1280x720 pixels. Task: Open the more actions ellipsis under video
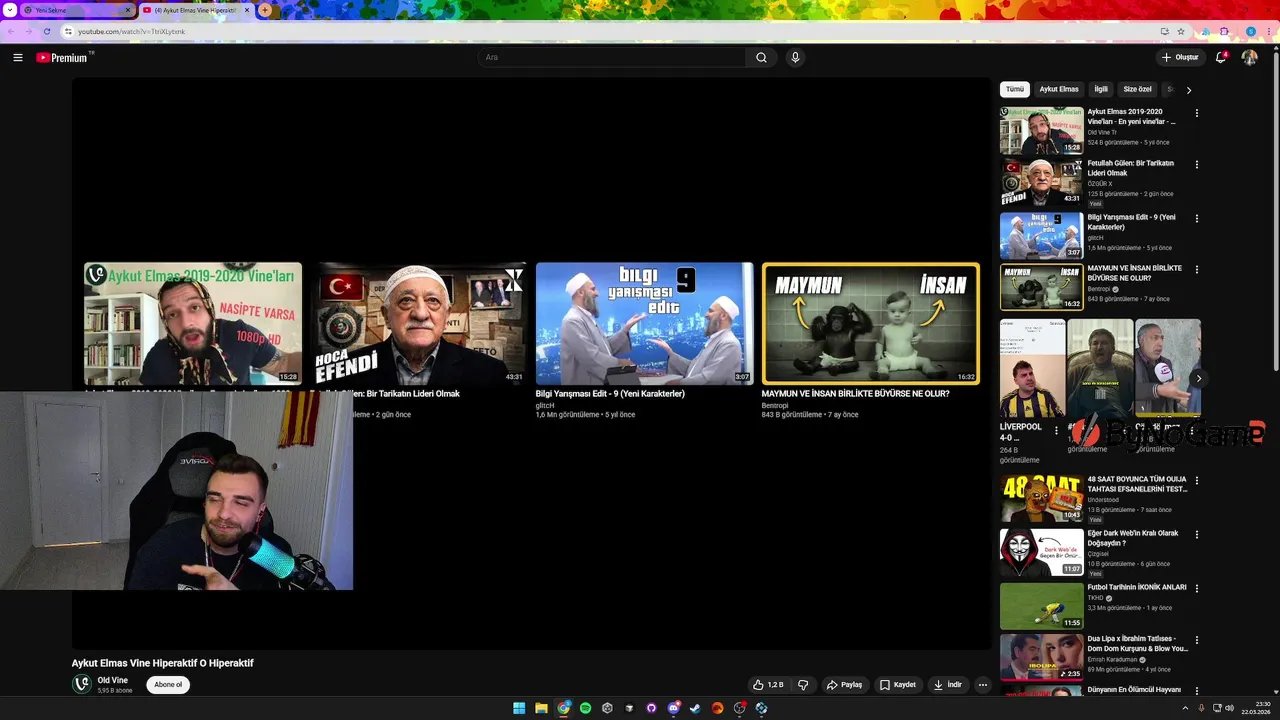point(983,685)
